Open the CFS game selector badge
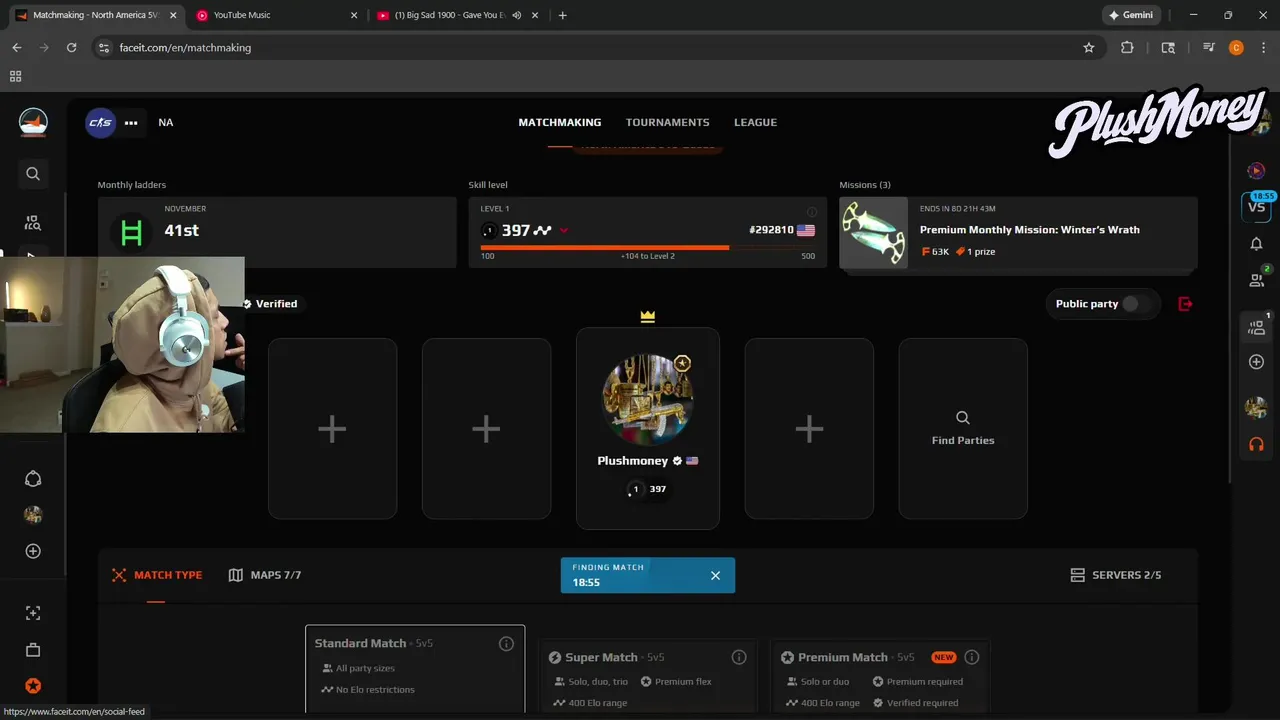The width and height of the screenshot is (1280, 720). [x=100, y=122]
